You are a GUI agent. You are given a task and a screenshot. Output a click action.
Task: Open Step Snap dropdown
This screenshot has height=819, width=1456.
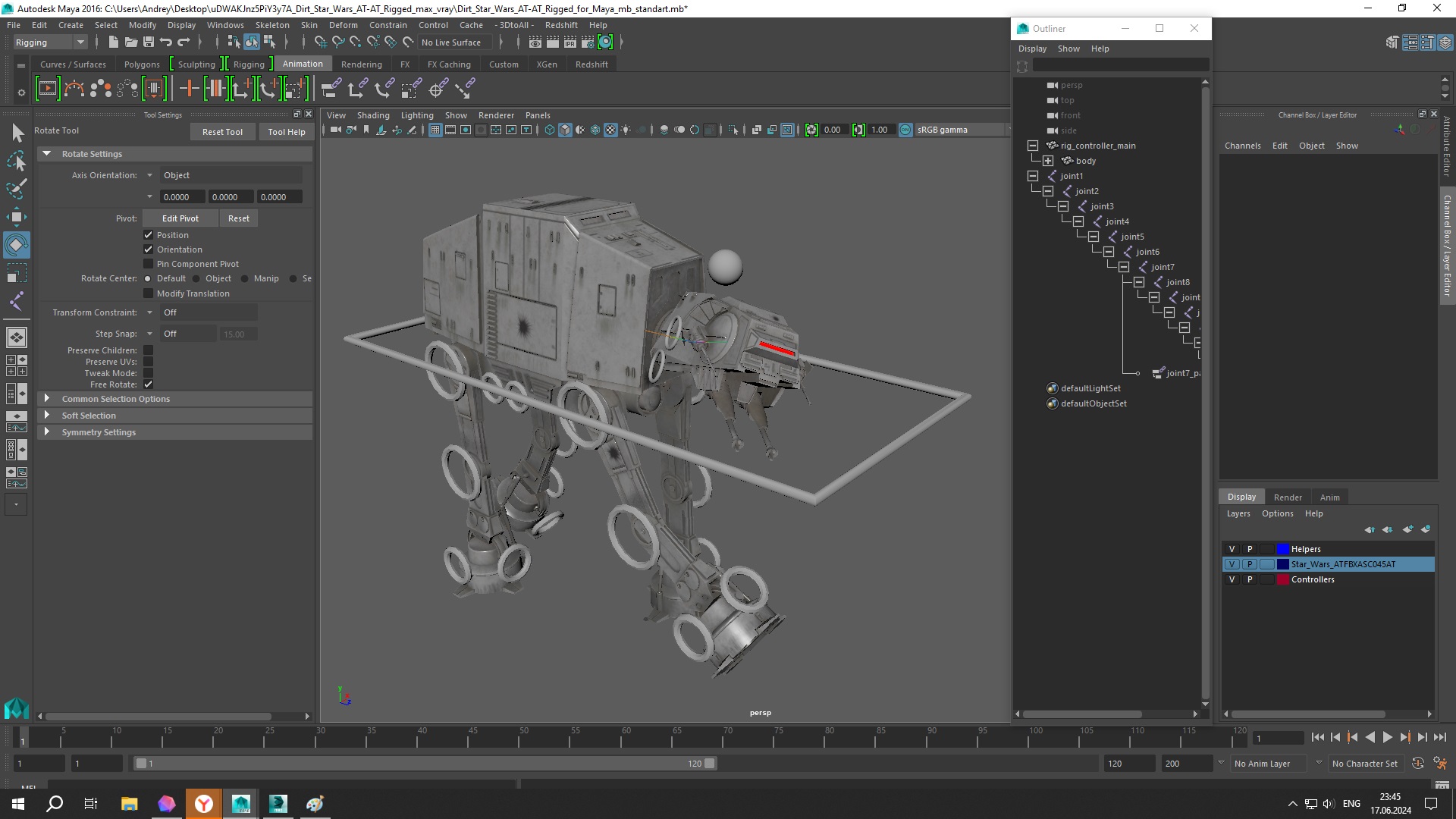(x=150, y=334)
